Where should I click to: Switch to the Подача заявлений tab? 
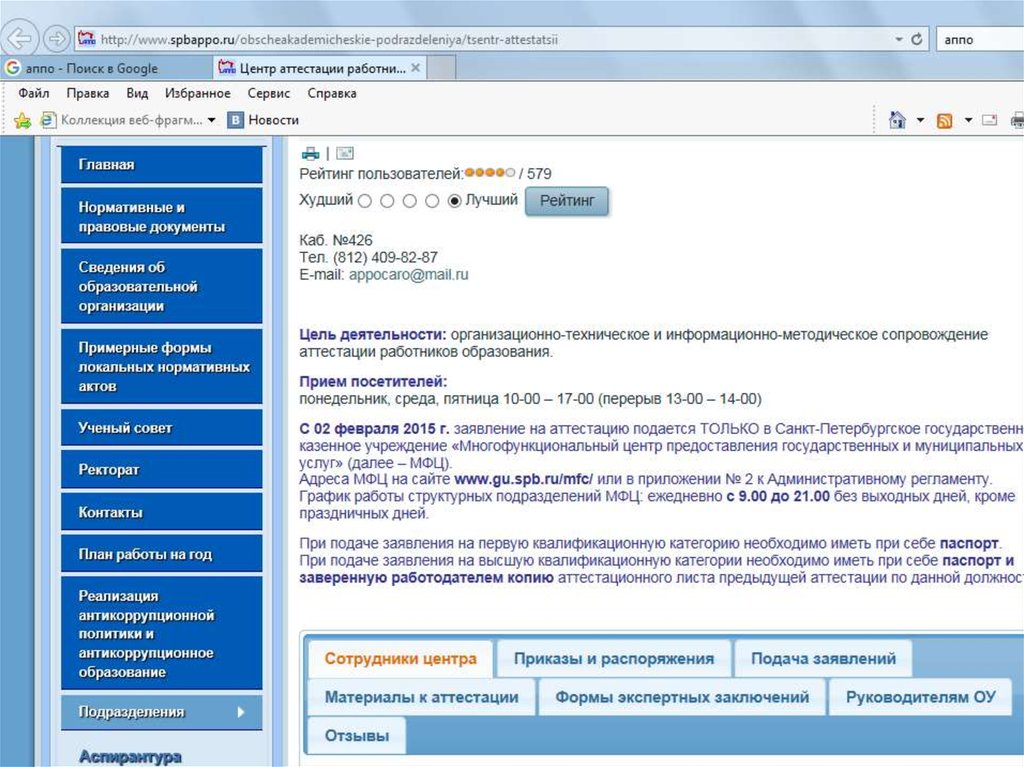tap(823, 659)
